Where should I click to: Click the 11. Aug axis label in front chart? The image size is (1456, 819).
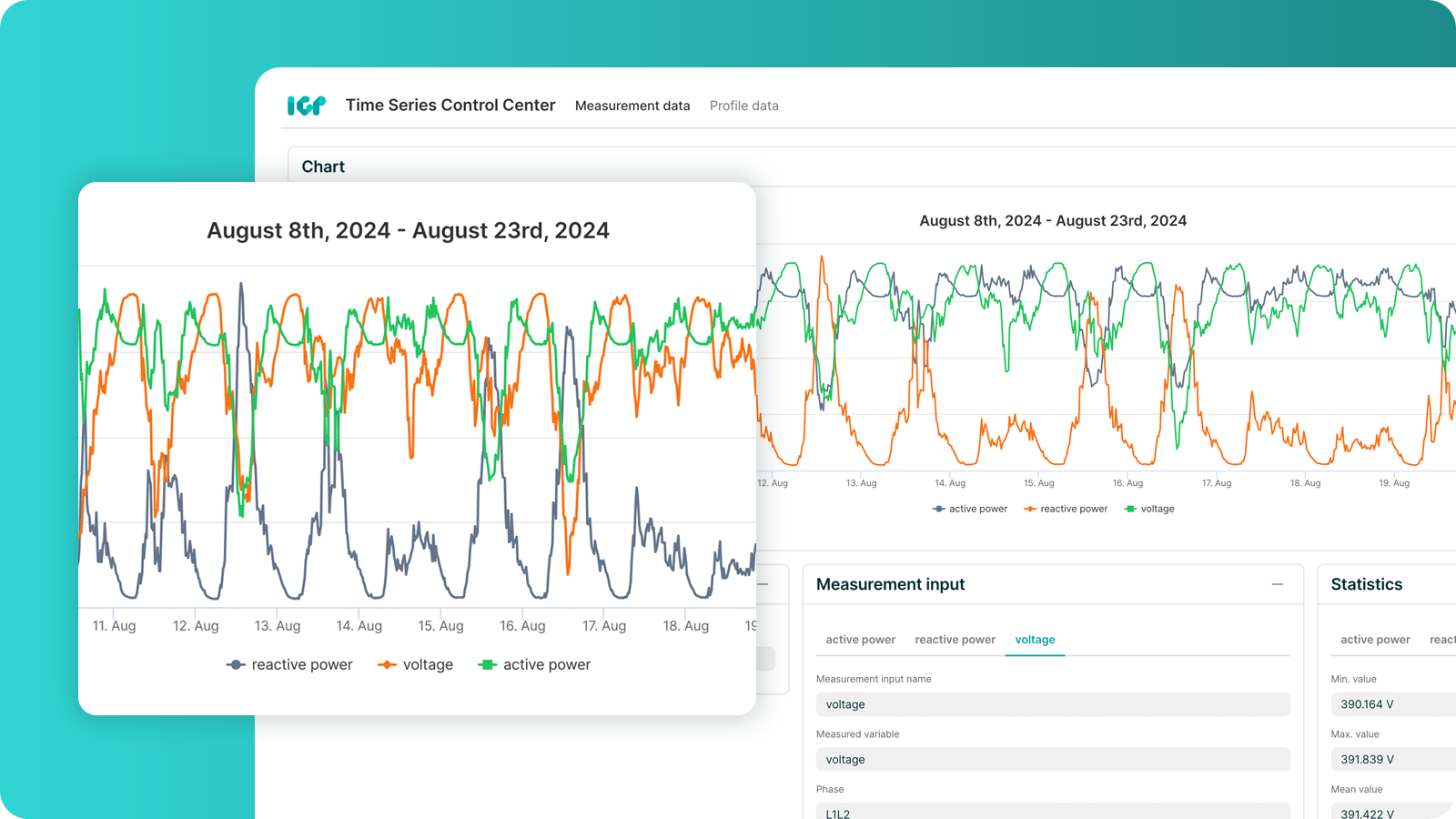114,626
